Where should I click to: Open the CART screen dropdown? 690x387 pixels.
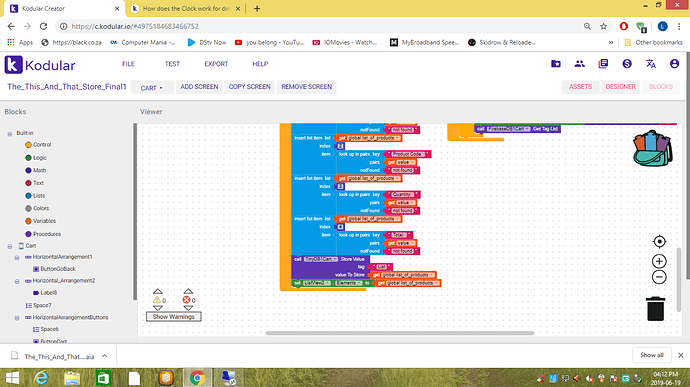tap(151, 88)
